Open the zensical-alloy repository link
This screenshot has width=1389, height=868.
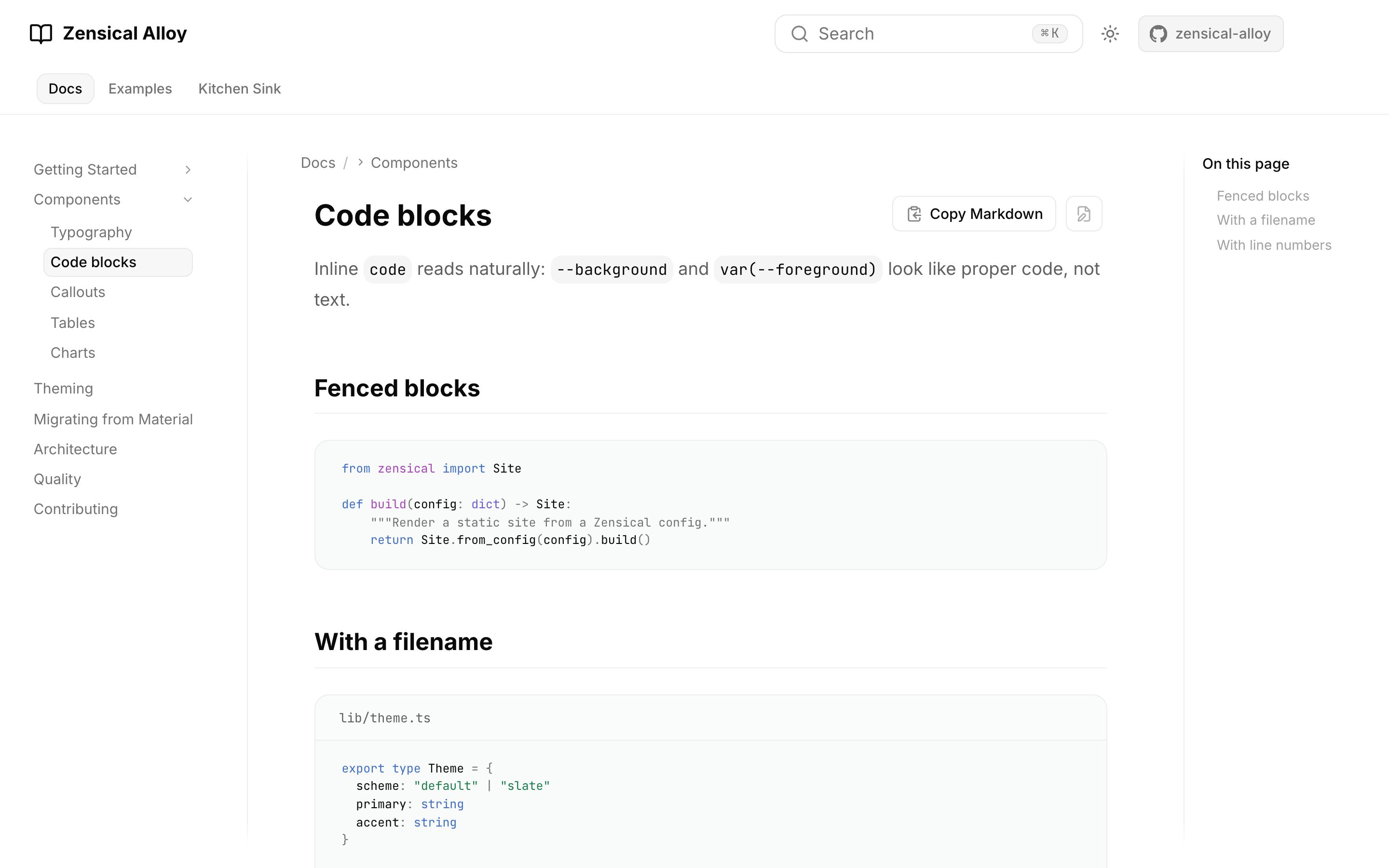[x=1211, y=34]
